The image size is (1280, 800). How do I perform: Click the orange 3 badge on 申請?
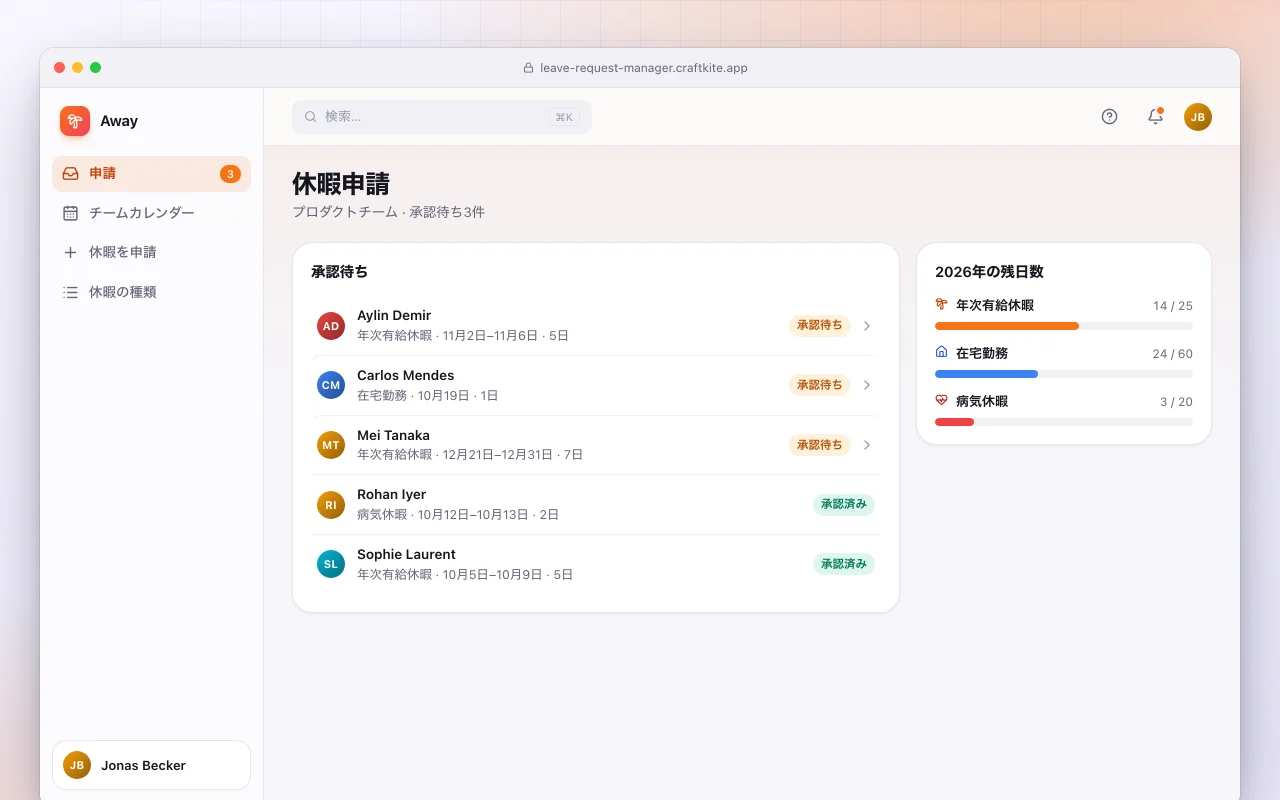pyautogui.click(x=230, y=174)
